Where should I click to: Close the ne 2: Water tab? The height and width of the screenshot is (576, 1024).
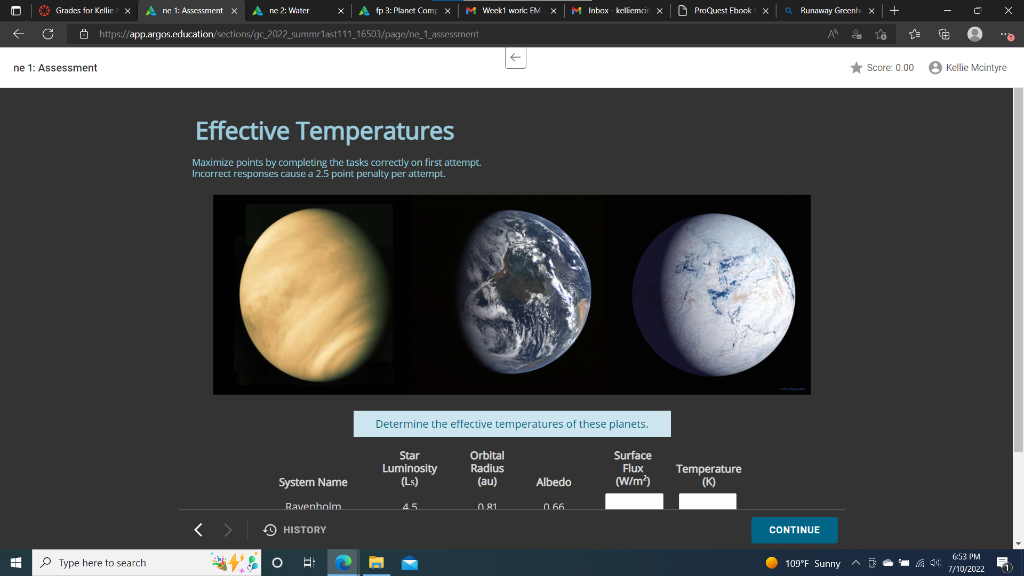pos(340,10)
